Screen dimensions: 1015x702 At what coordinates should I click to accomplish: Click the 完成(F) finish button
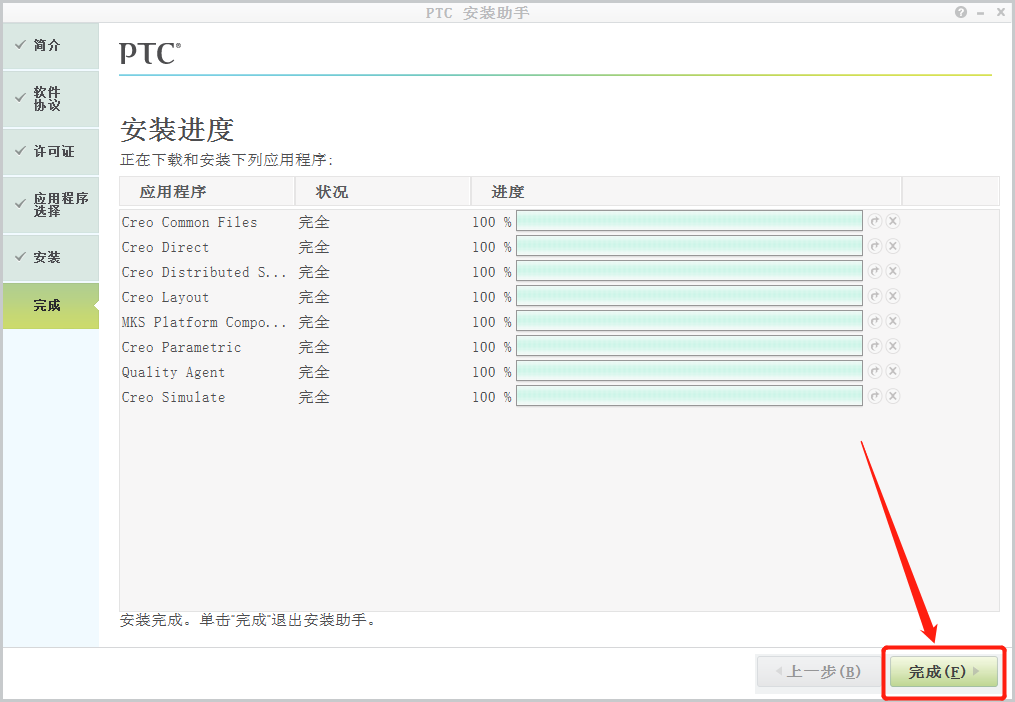click(944, 672)
